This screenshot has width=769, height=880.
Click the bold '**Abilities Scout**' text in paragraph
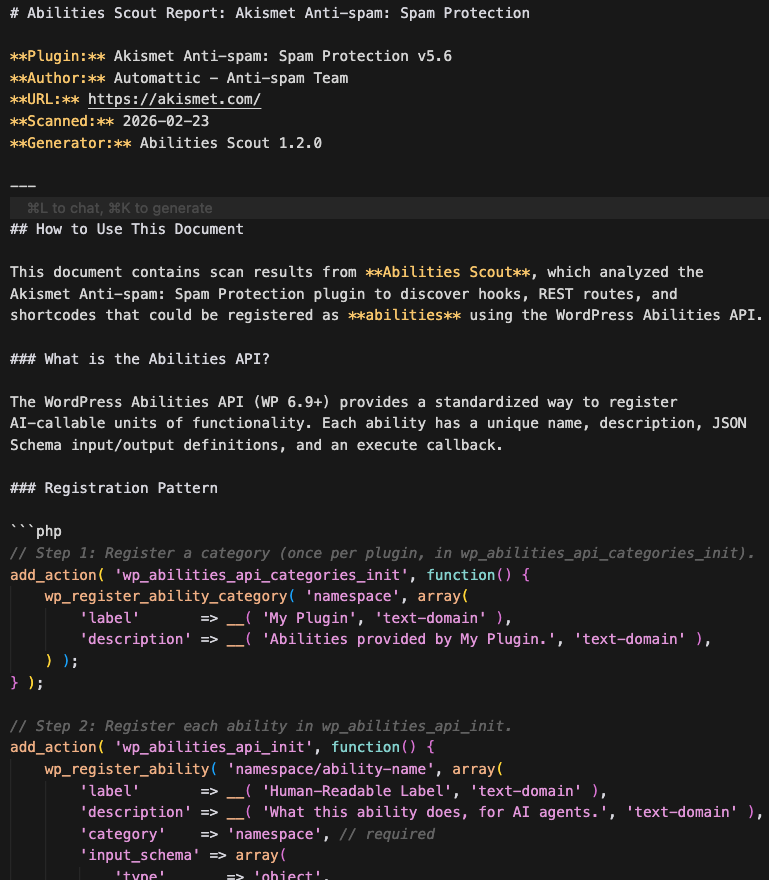coord(448,272)
